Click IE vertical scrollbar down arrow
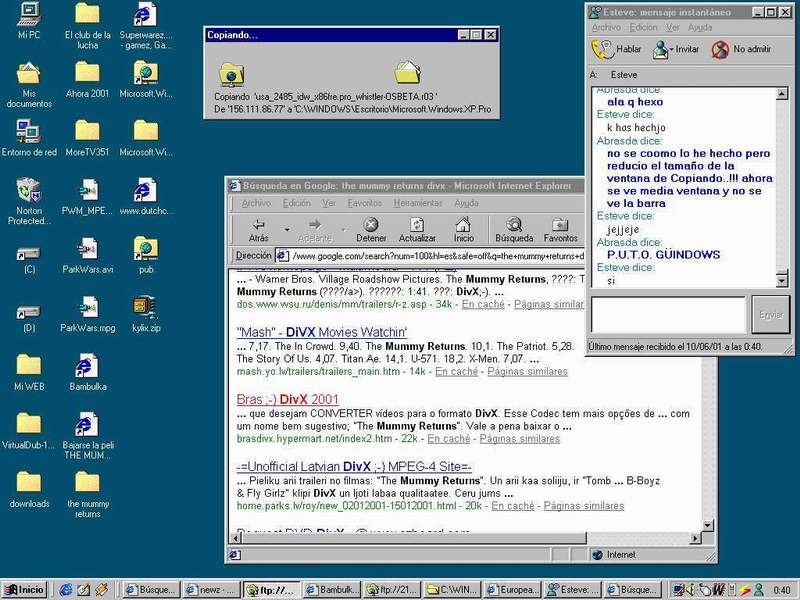 (x=707, y=525)
